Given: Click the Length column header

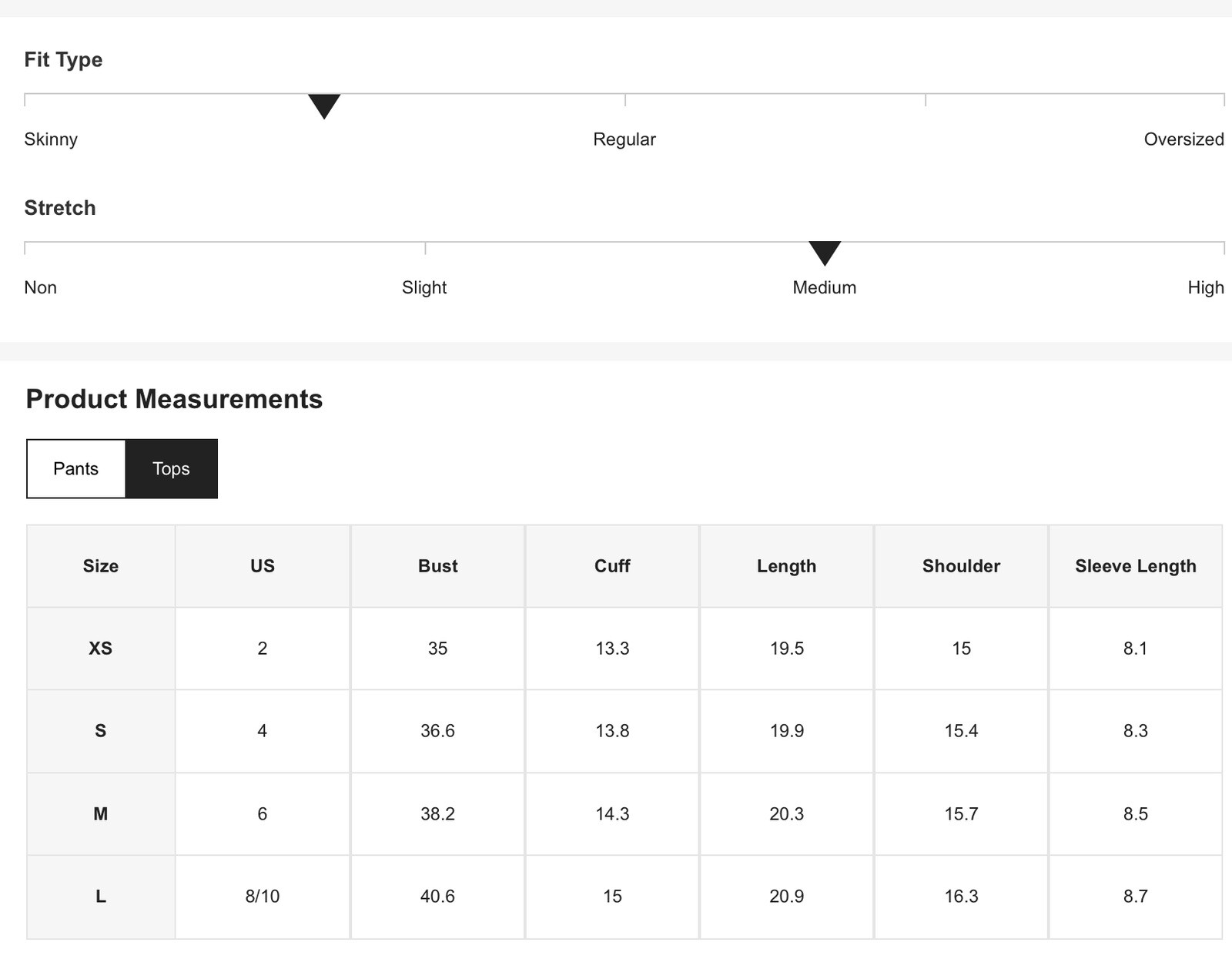Looking at the screenshot, I should pyautogui.click(x=786, y=566).
